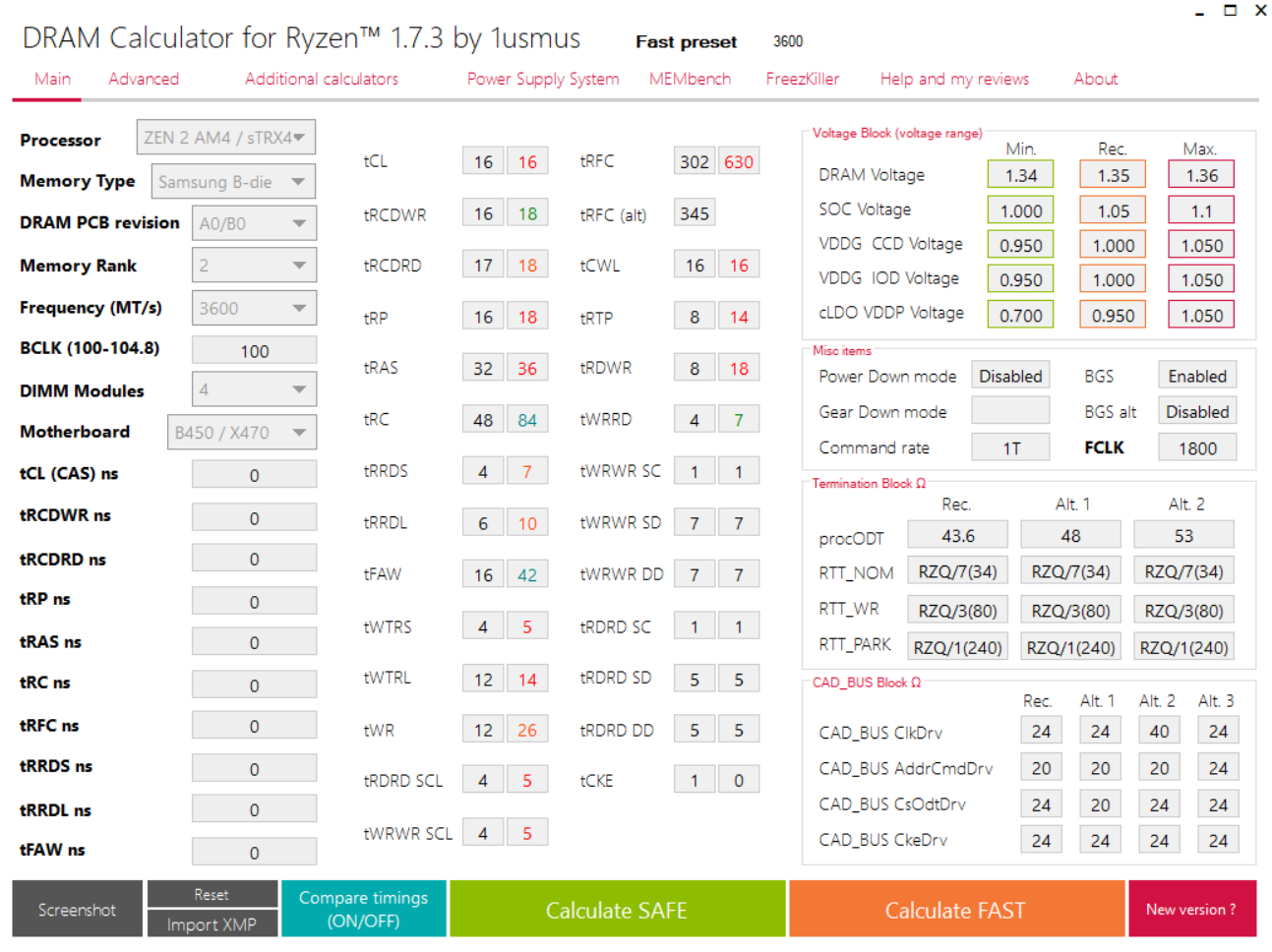Open the DIMM Modules dropdown
This screenshot has width=1272, height=952.
click(254, 389)
